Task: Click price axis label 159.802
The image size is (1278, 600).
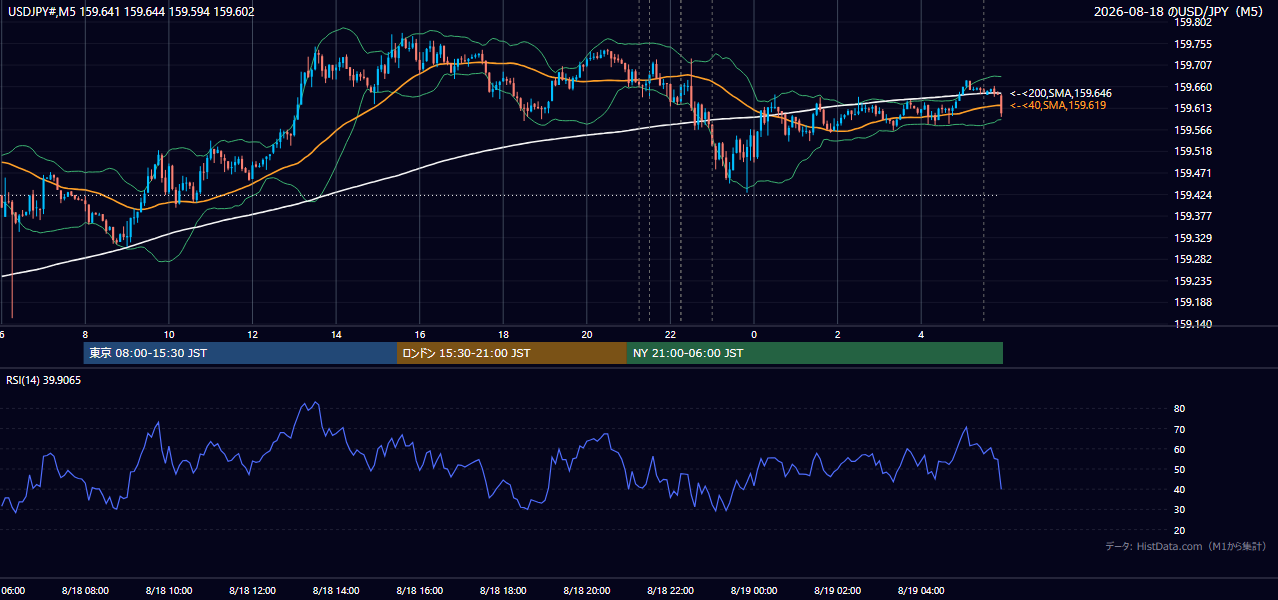Action: pos(1192,22)
